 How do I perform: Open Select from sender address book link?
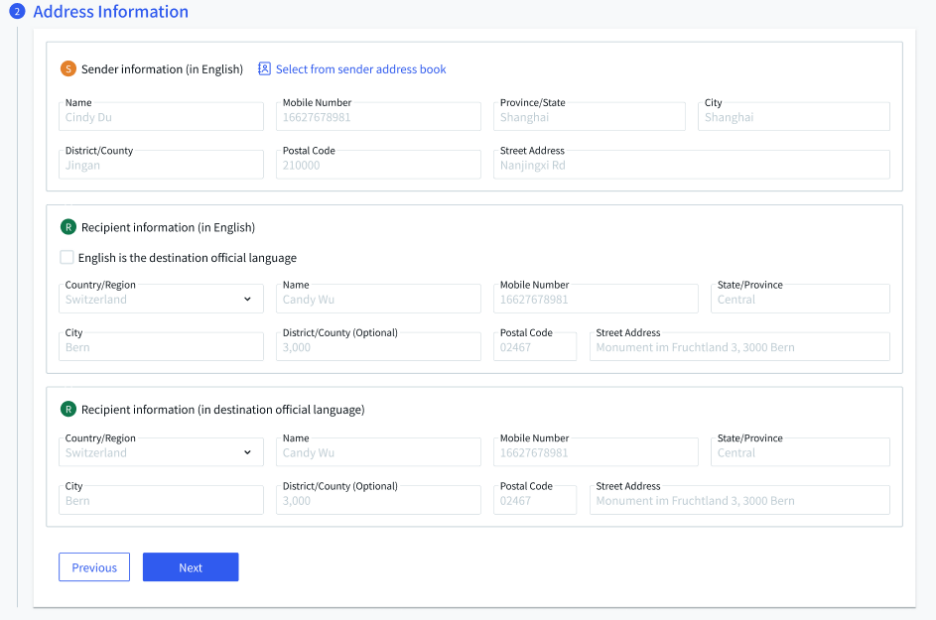pos(360,69)
